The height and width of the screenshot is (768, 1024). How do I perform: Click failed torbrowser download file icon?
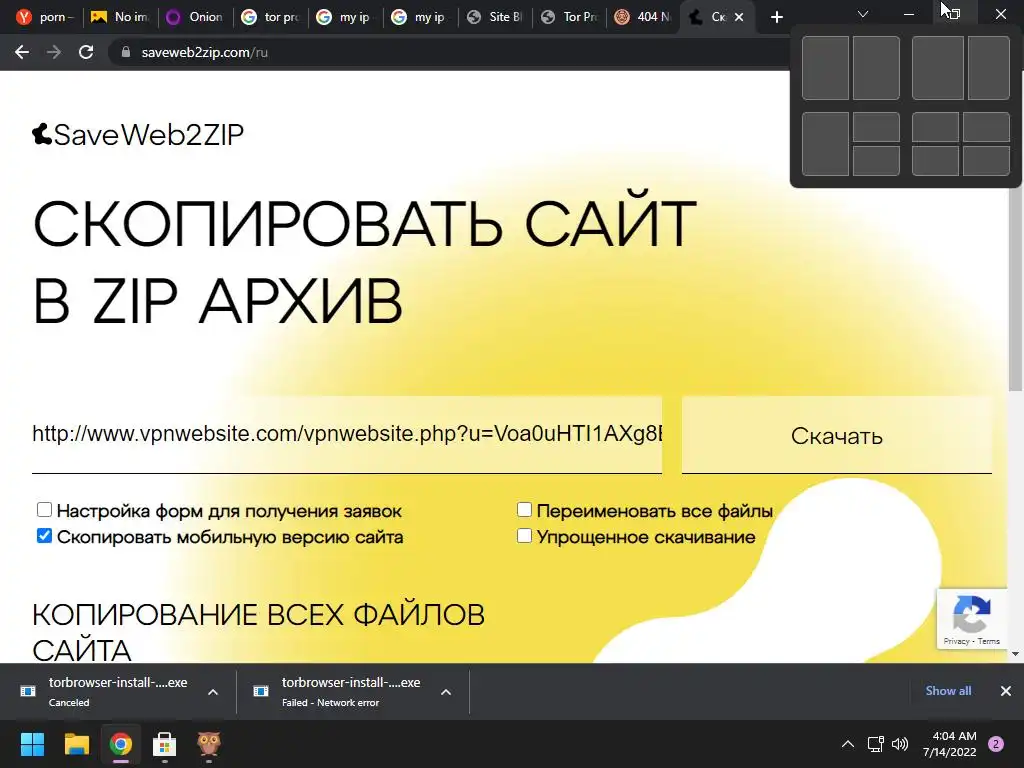tap(261, 691)
